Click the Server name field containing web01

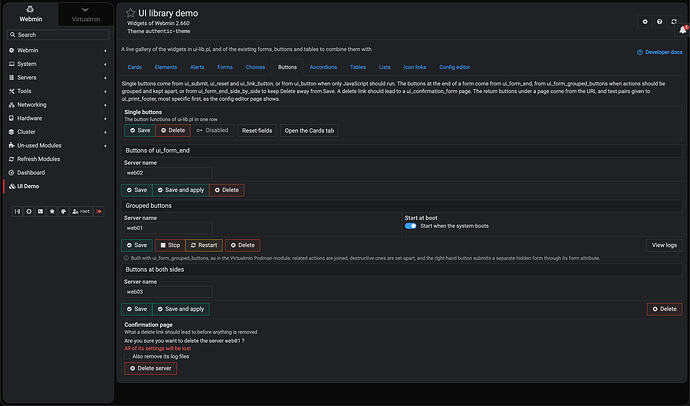point(168,228)
